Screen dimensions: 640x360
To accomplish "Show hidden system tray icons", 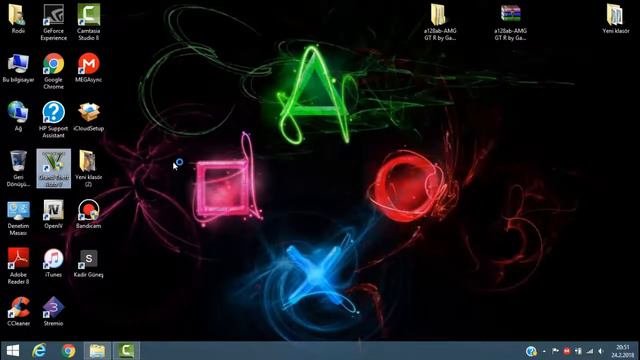I will click(544, 351).
